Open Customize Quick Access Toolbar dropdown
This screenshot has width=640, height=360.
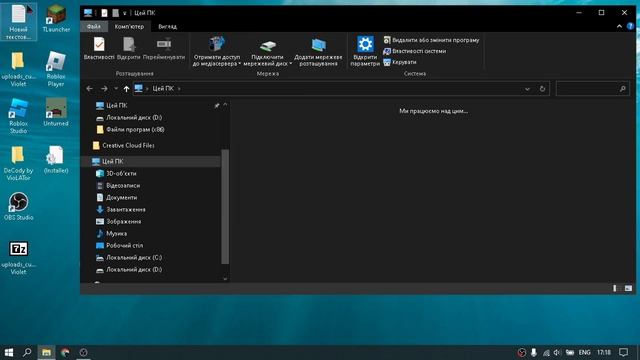[x=124, y=13]
